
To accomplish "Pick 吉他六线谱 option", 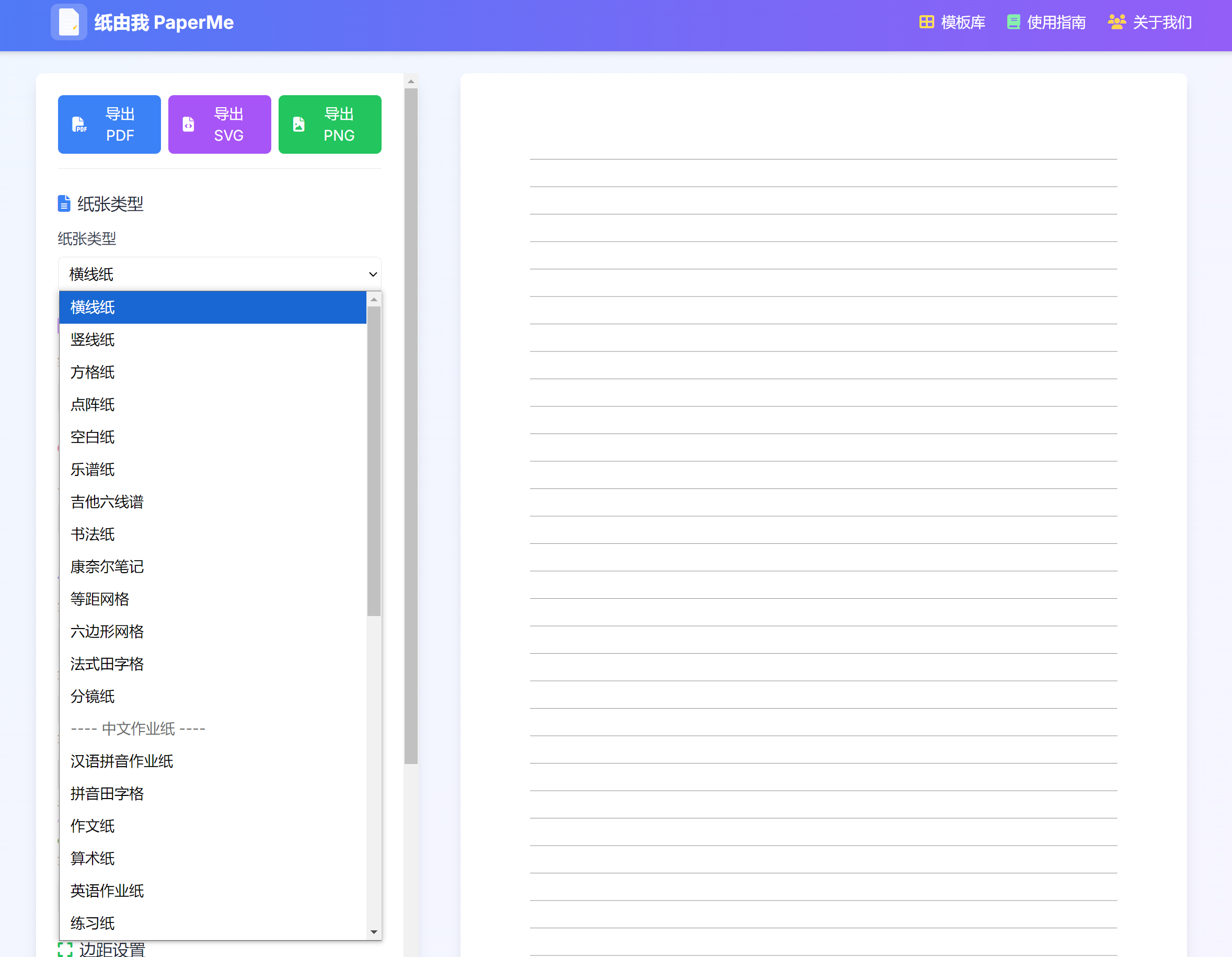I will click(107, 502).
